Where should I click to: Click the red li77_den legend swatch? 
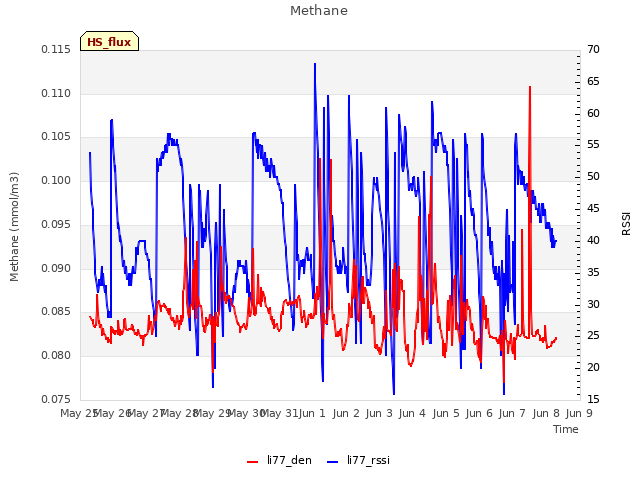tap(253, 462)
